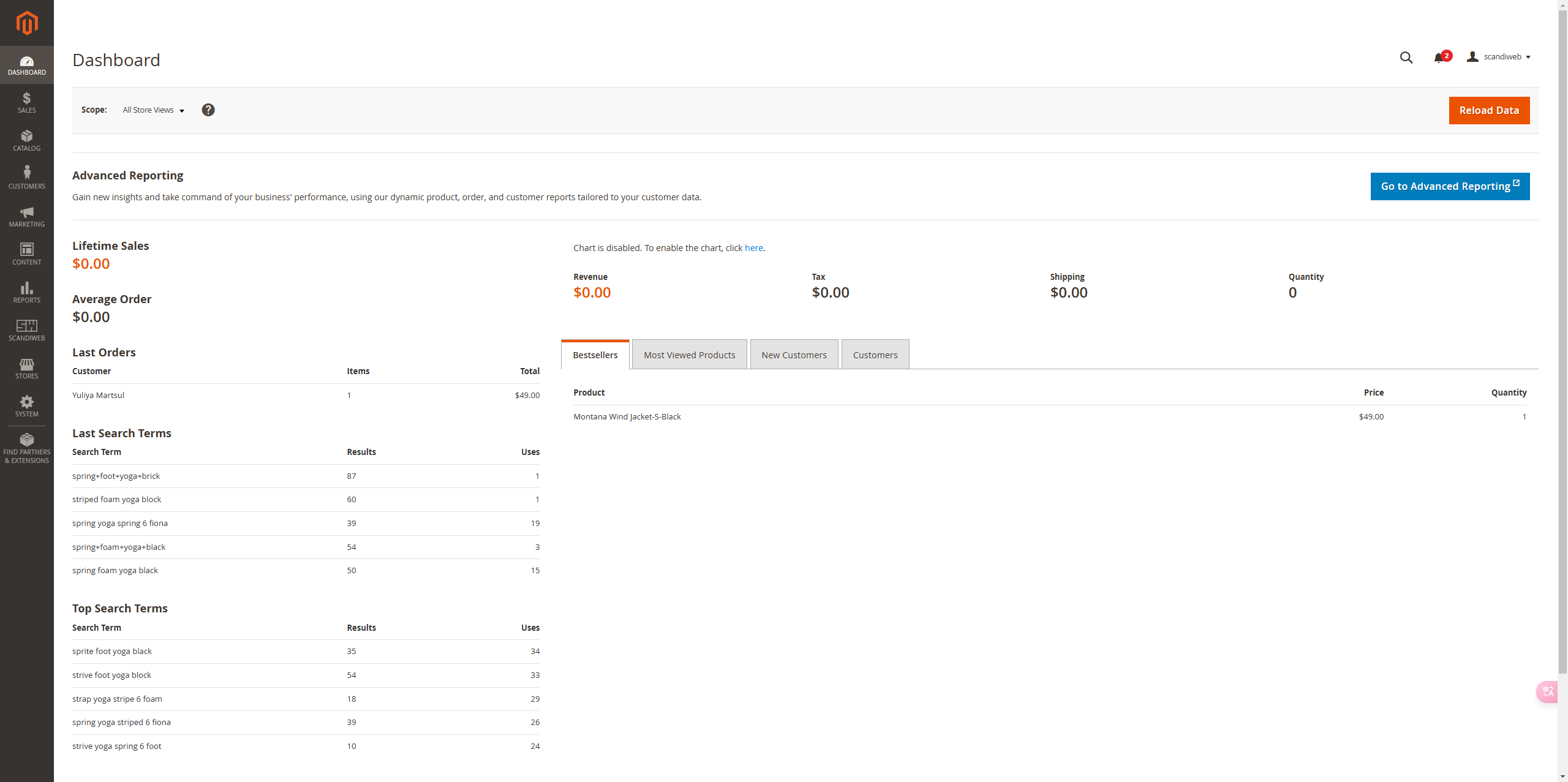Image resolution: width=1568 pixels, height=782 pixels.
Task: Switch to Most Viewed Products tab
Action: (689, 355)
